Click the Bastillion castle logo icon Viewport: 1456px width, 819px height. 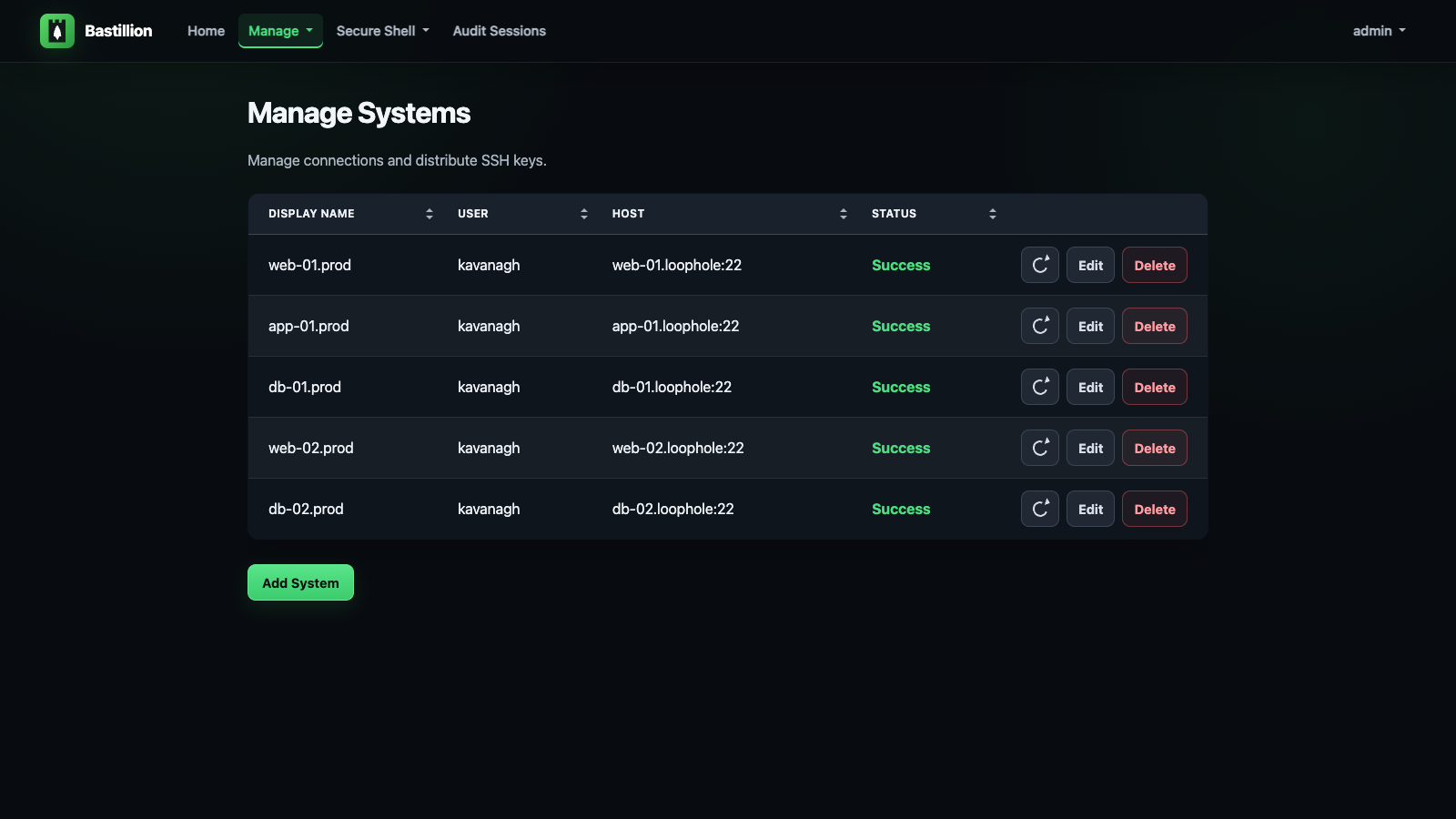click(57, 31)
